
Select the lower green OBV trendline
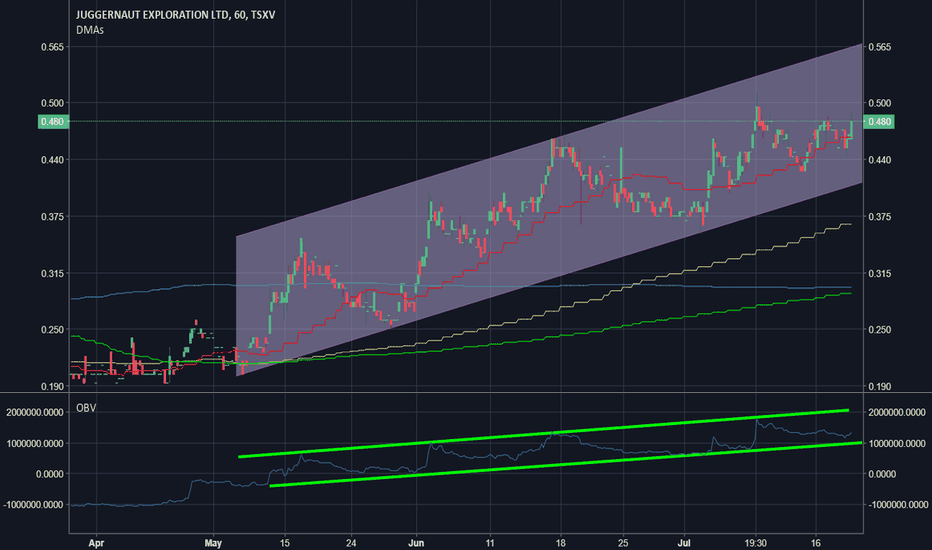pos(565,464)
